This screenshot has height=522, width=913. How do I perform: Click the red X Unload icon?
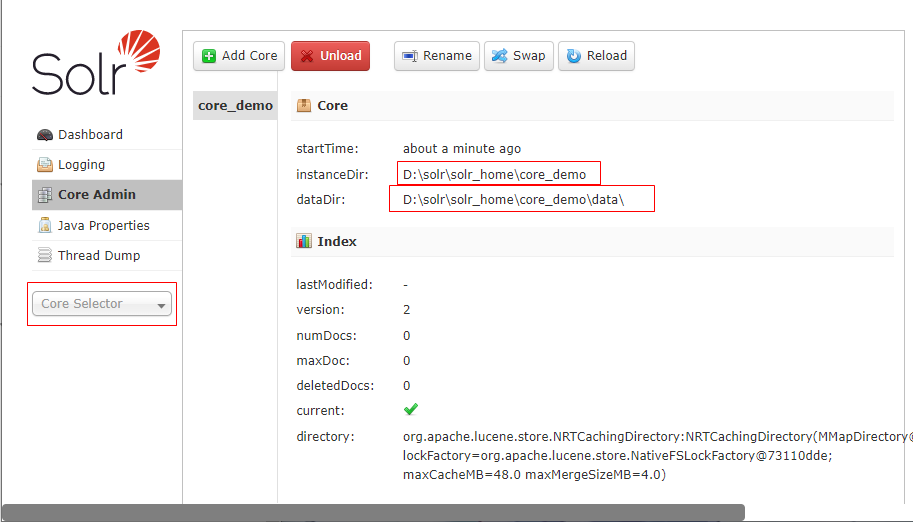click(306, 56)
